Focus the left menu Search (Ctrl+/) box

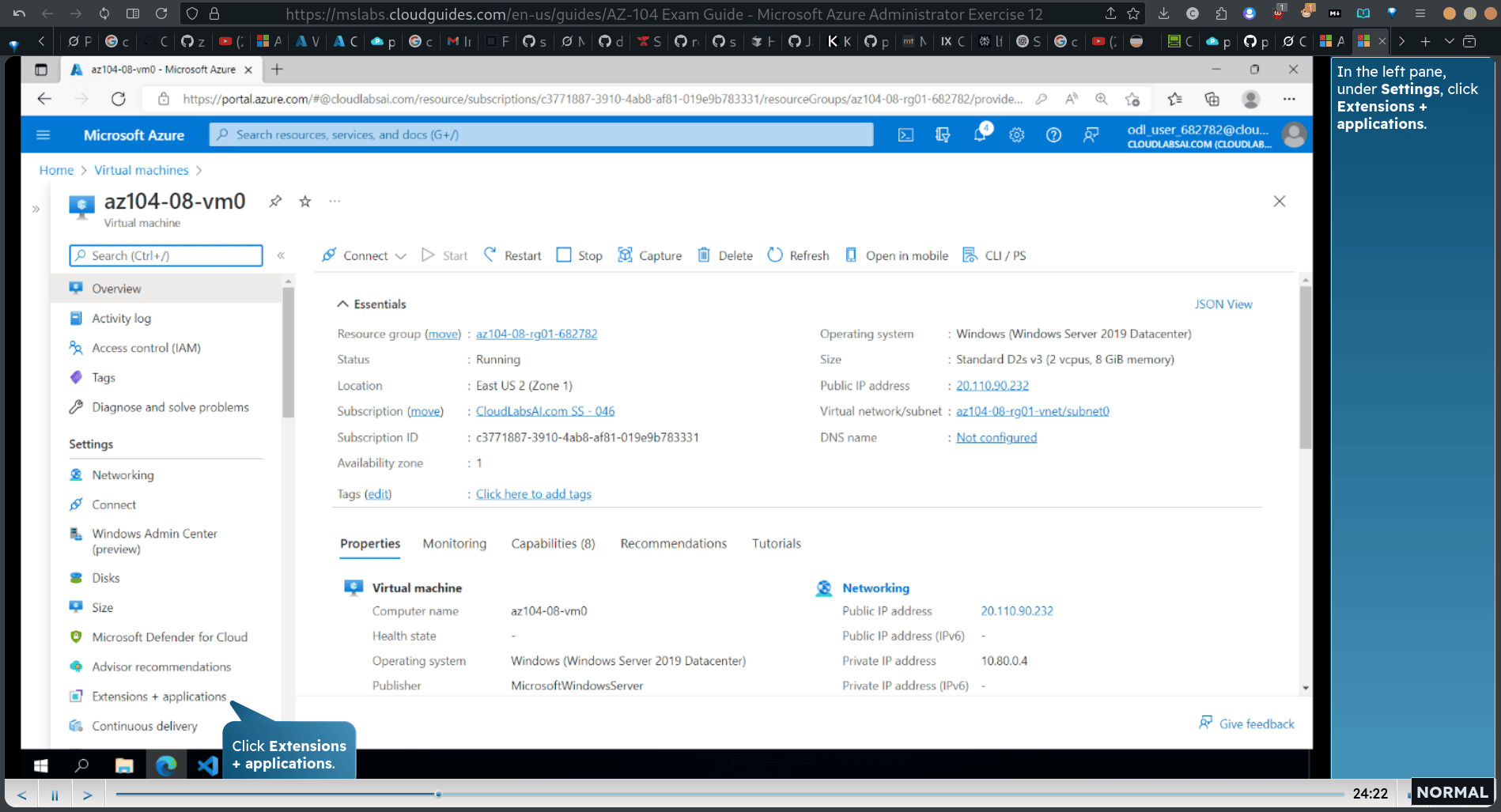tap(166, 255)
